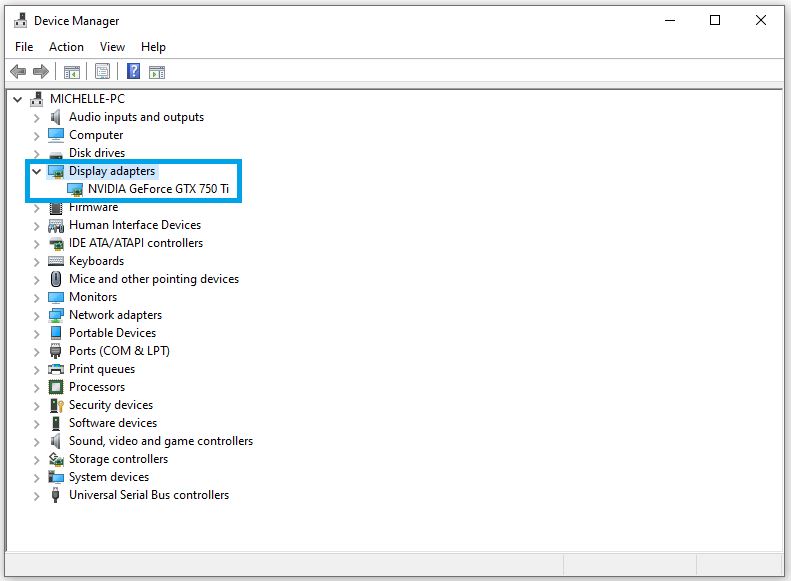Click the Portable Devices icon
The image size is (791, 581).
(x=55, y=333)
